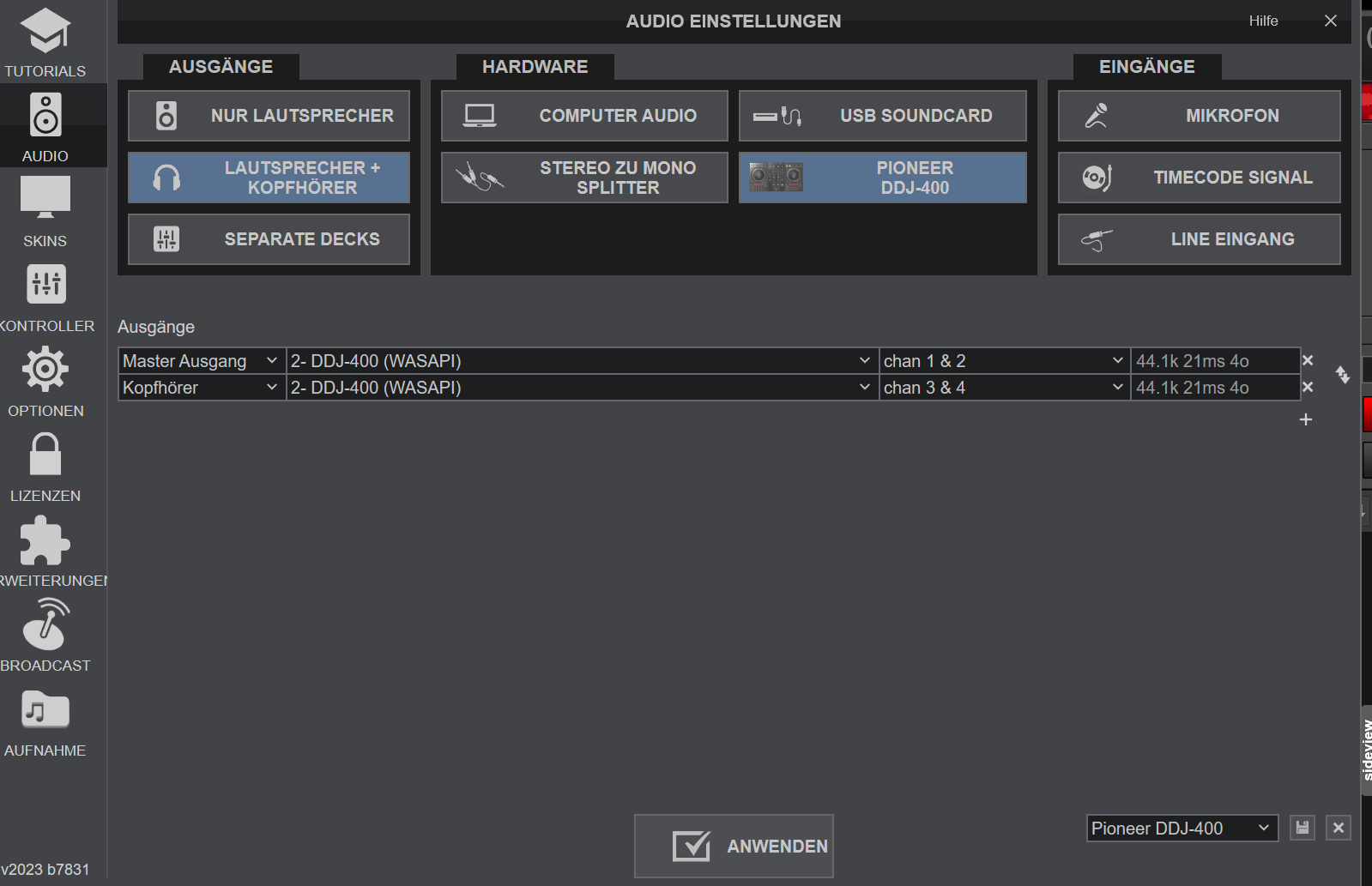Viewport: 1372px width, 886px height.
Task: Open the chan 1 & 2 channel dropdown
Action: pyautogui.click(x=1004, y=361)
